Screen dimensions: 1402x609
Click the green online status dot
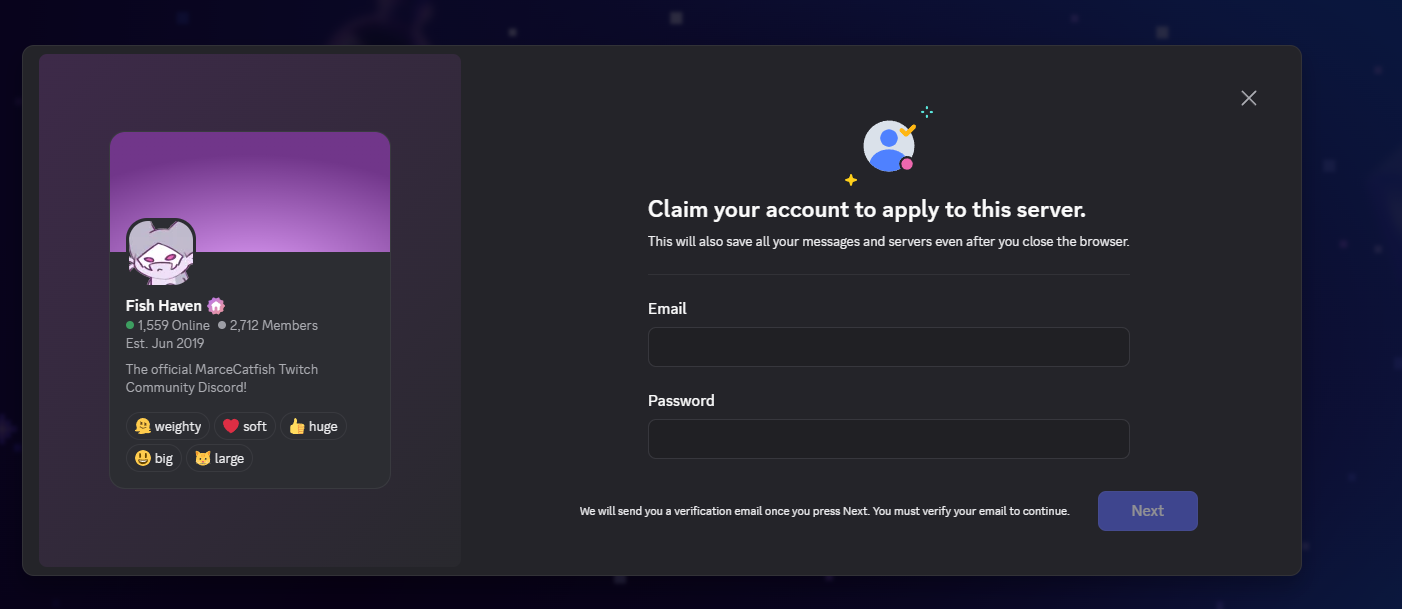[x=130, y=325]
